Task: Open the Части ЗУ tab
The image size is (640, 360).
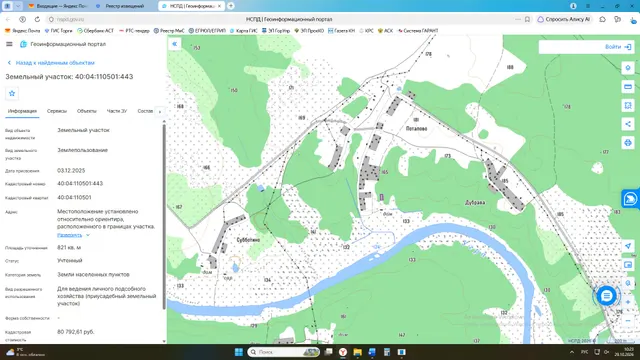Action: tap(117, 111)
